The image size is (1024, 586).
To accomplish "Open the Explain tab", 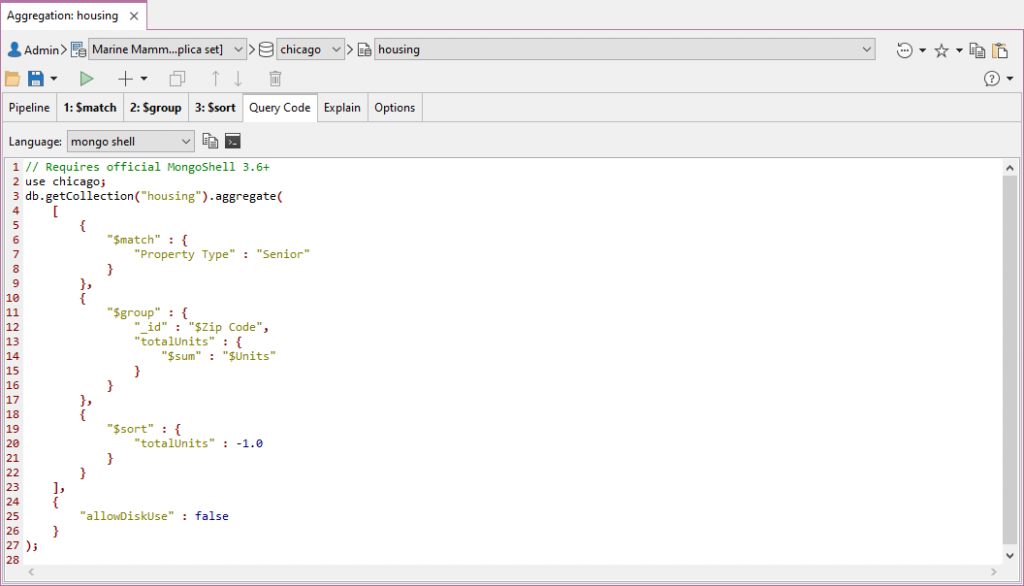I will coord(342,107).
